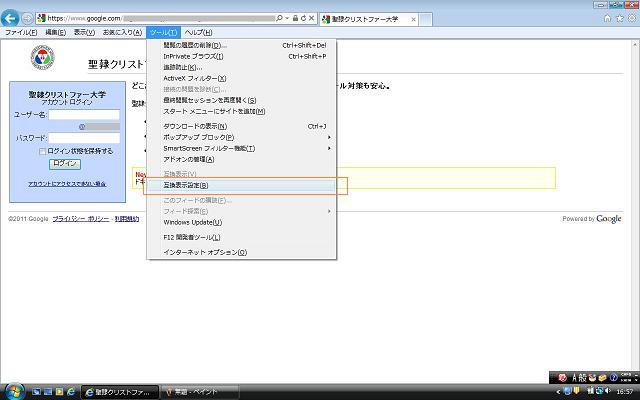Click the ツール(T) menu header

tap(163, 32)
